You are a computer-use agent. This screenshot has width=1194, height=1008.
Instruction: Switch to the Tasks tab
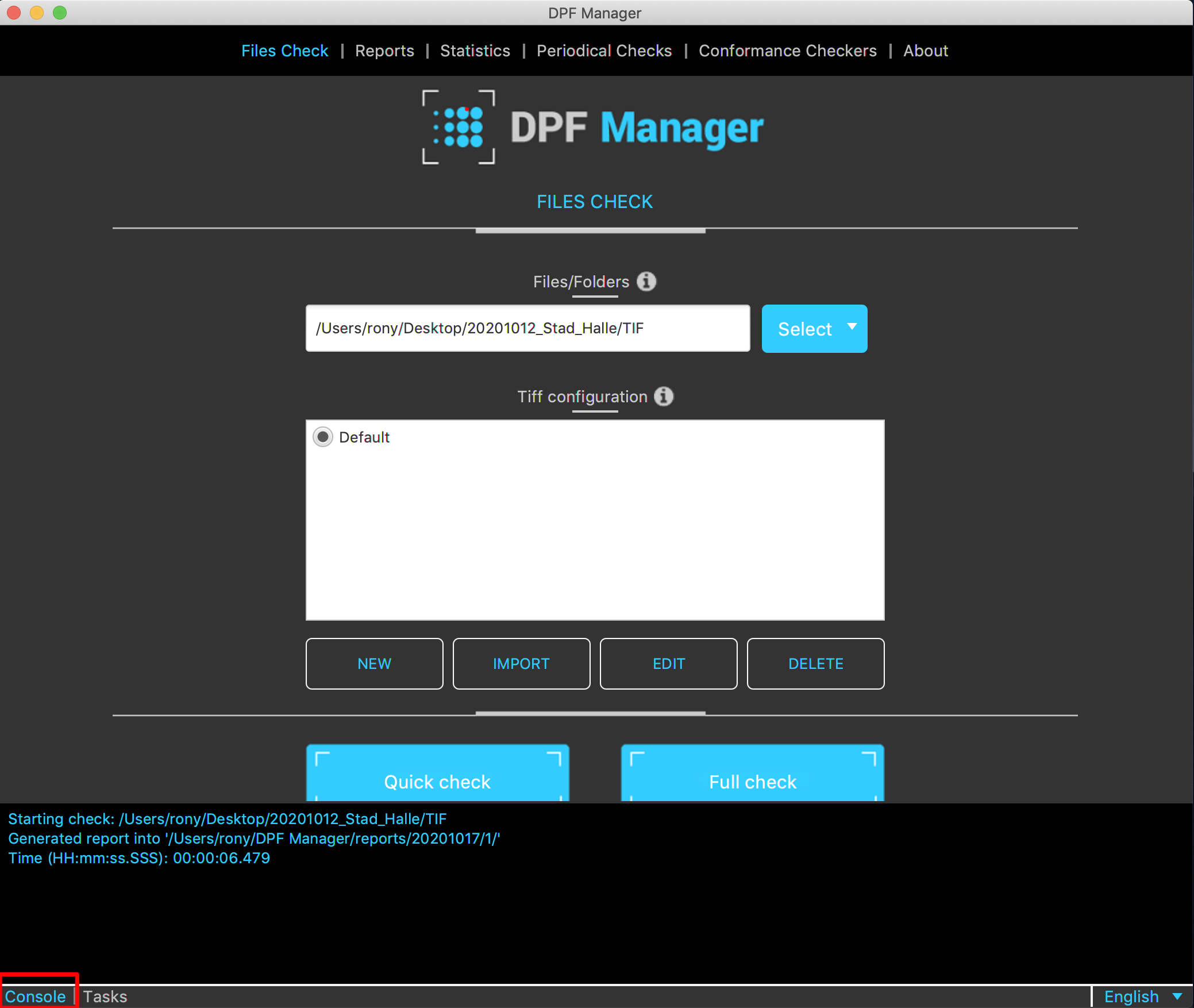click(105, 997)
